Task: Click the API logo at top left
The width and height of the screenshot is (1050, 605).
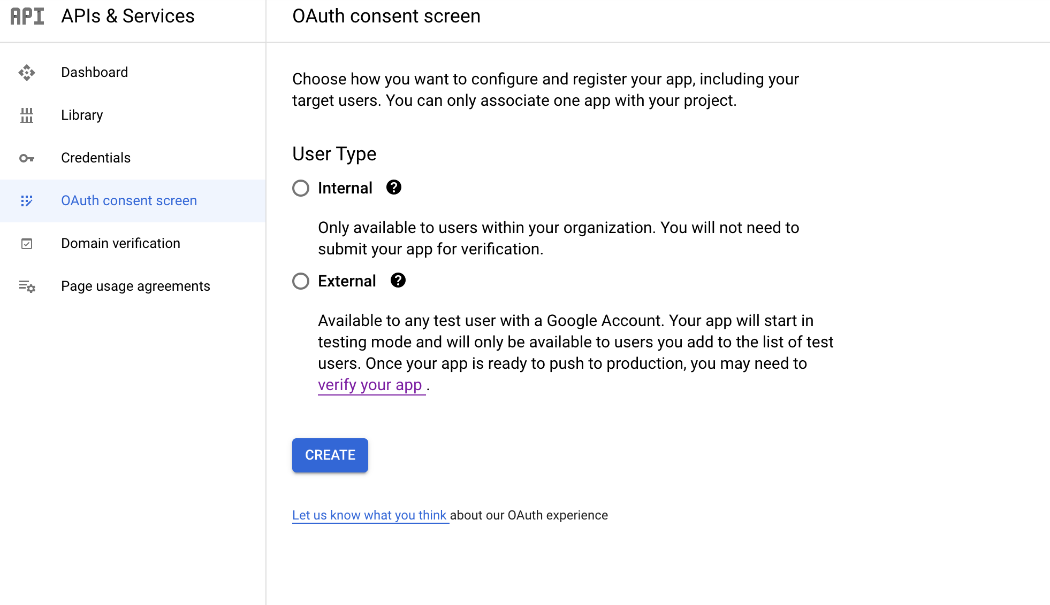Action: pos(27,16)
